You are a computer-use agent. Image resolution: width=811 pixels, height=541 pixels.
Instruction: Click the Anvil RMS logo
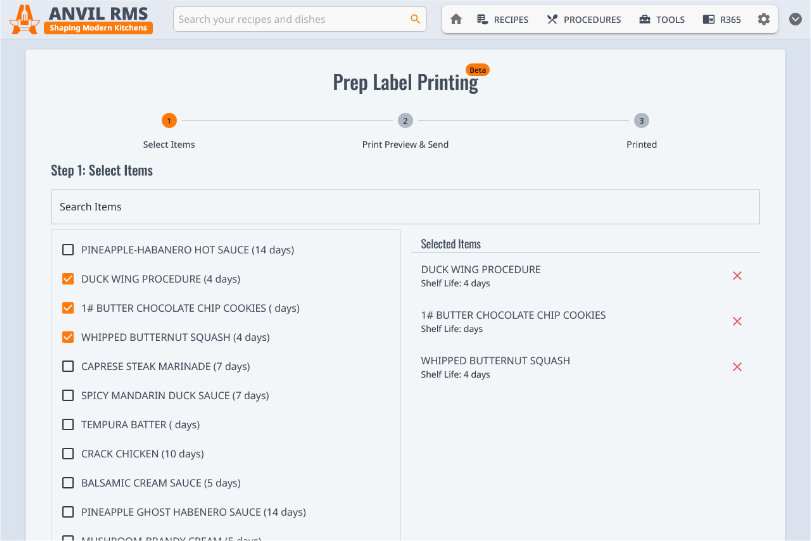[x=80, y=19]
